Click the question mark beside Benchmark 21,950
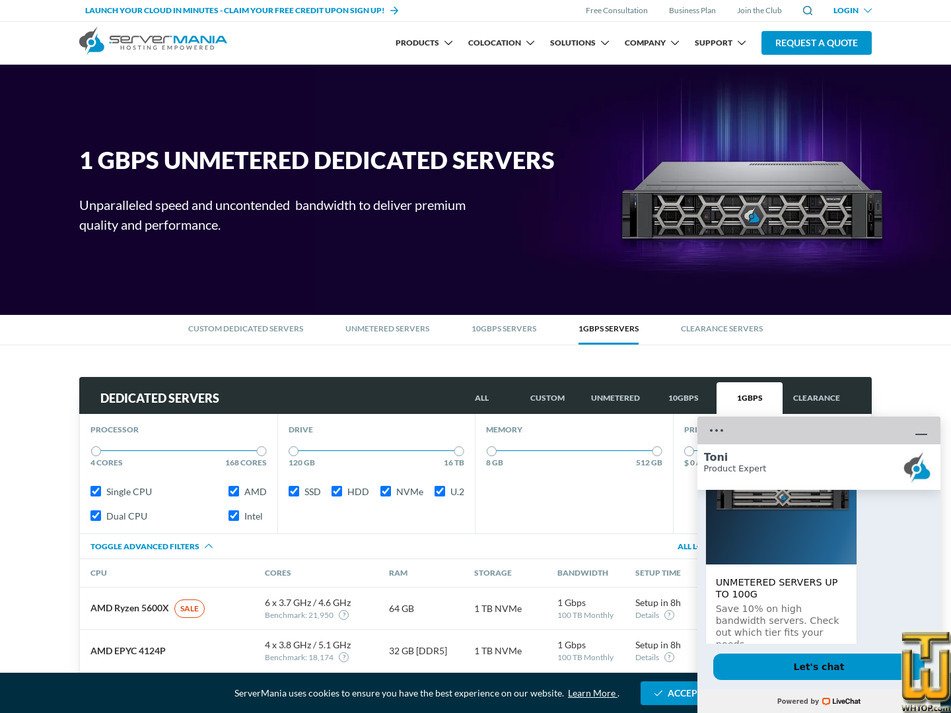The image size is (951, 713). 342,615
